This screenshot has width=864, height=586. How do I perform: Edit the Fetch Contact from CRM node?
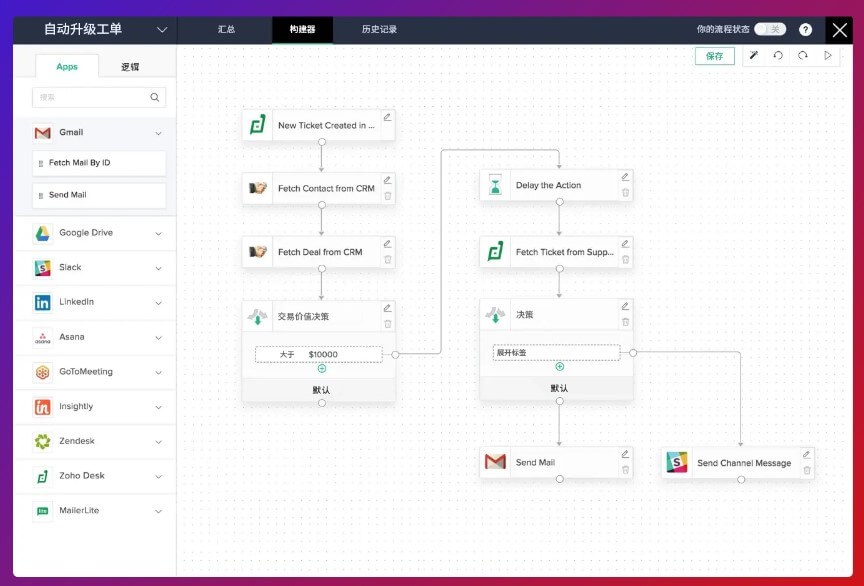point(387,180)
